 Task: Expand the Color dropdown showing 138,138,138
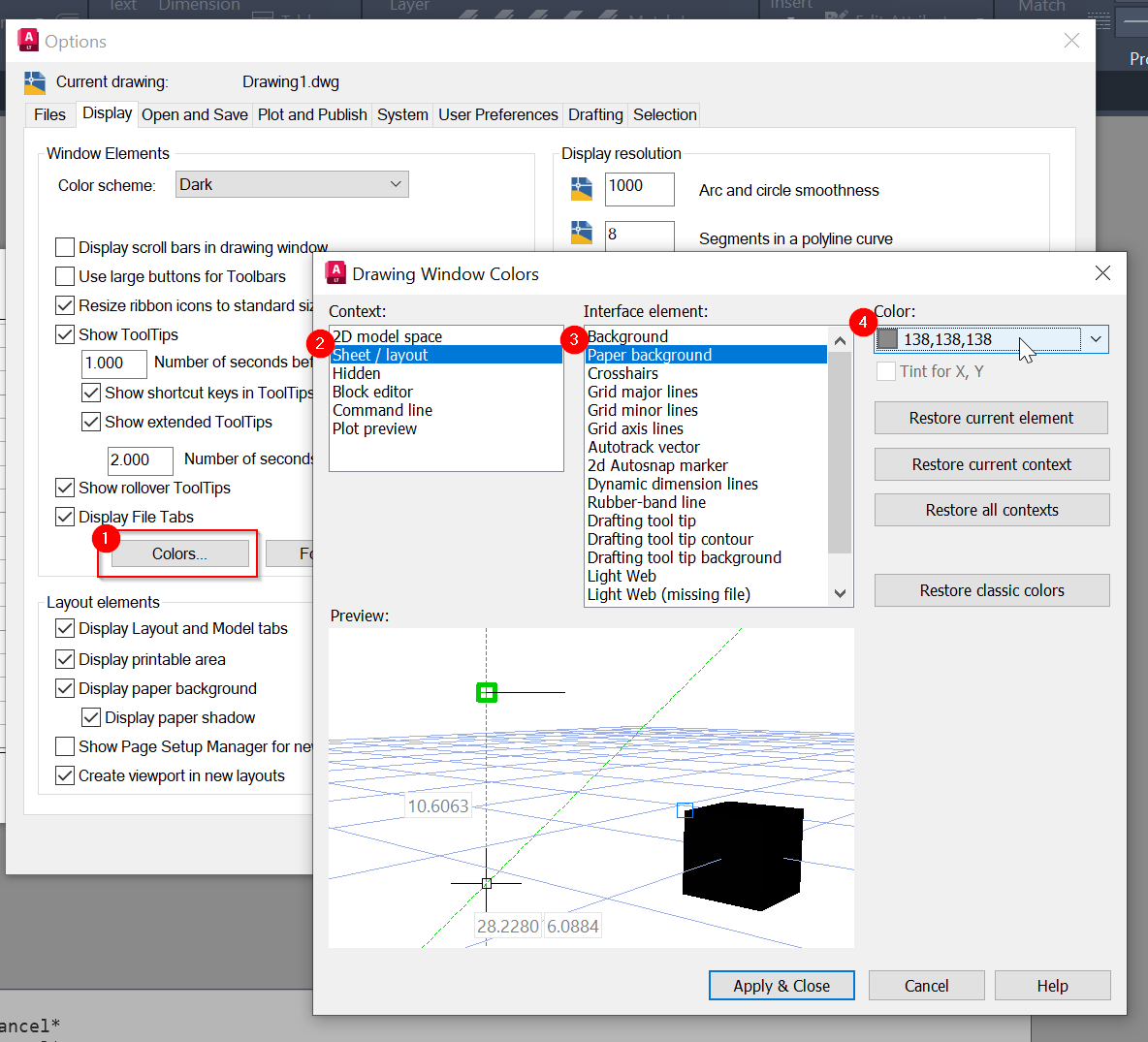point(1096,339)
